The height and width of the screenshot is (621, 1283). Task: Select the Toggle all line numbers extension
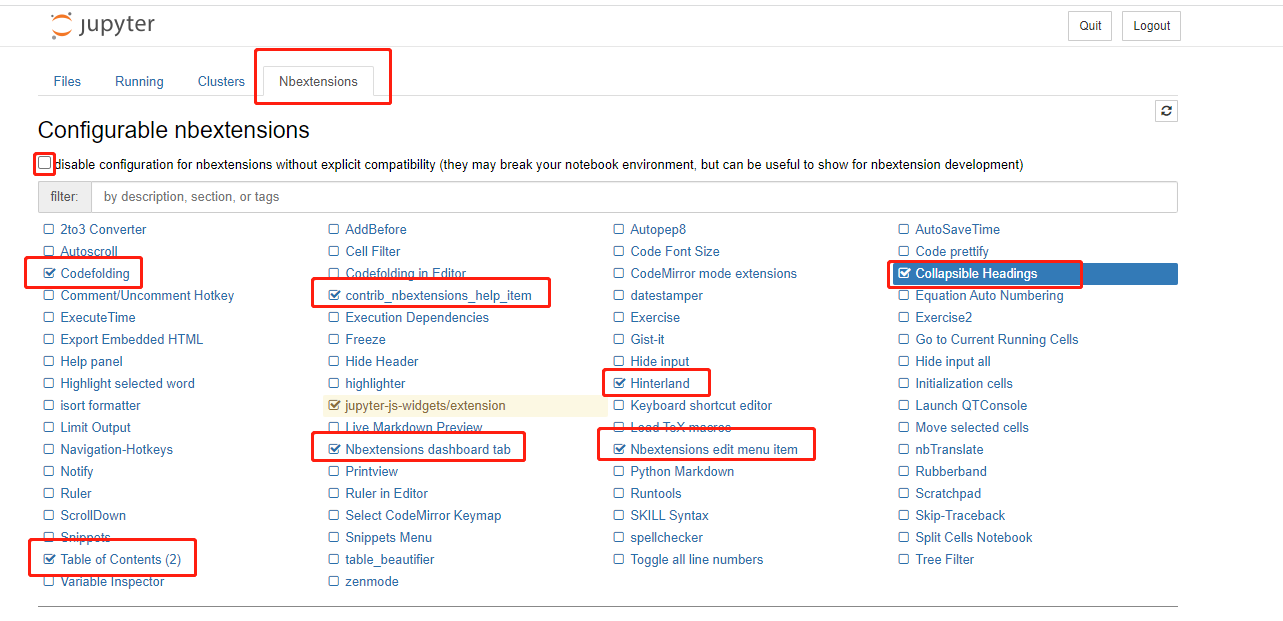(x=696, y=559)
